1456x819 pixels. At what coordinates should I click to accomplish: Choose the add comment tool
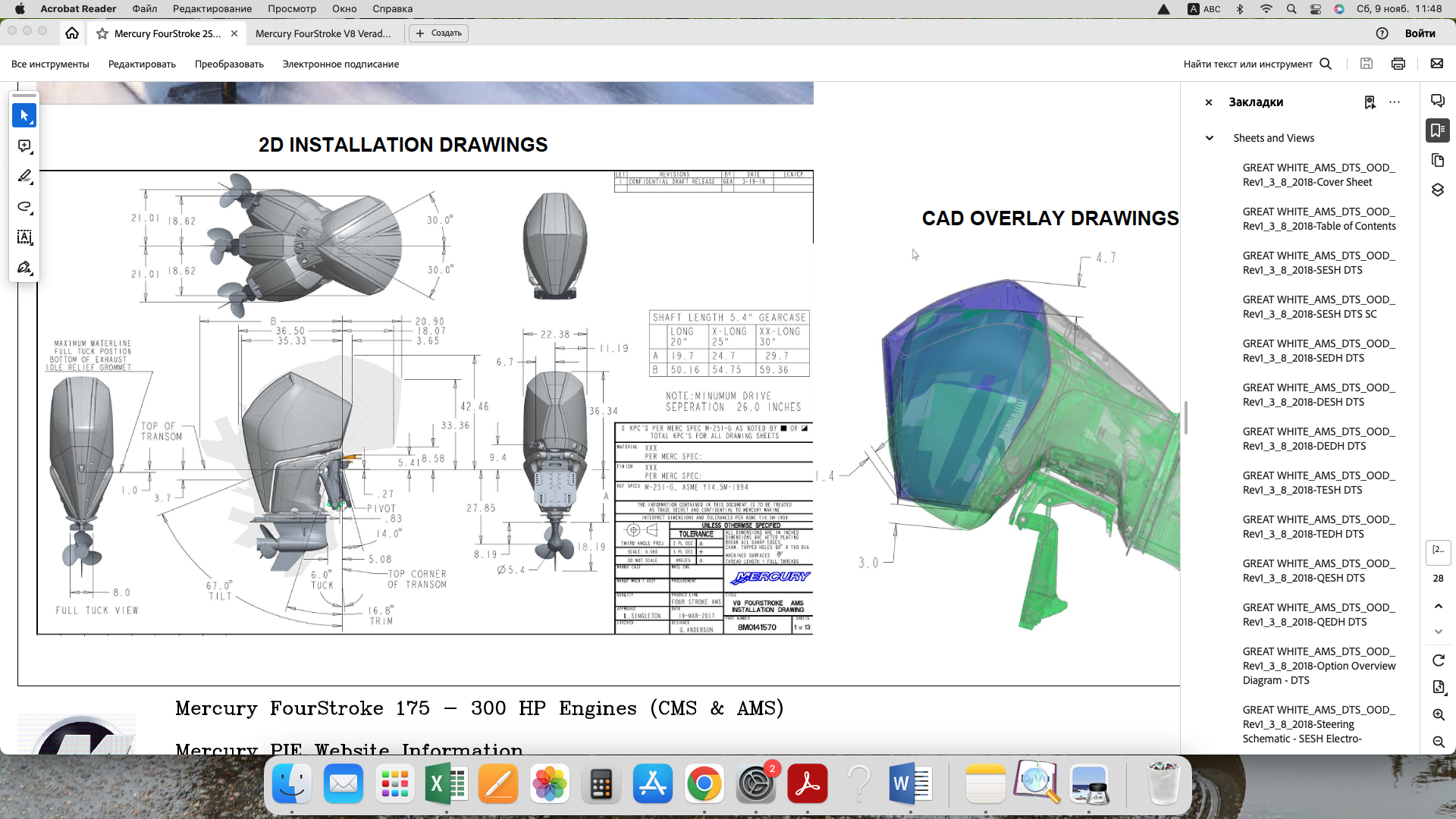point(24,146)
